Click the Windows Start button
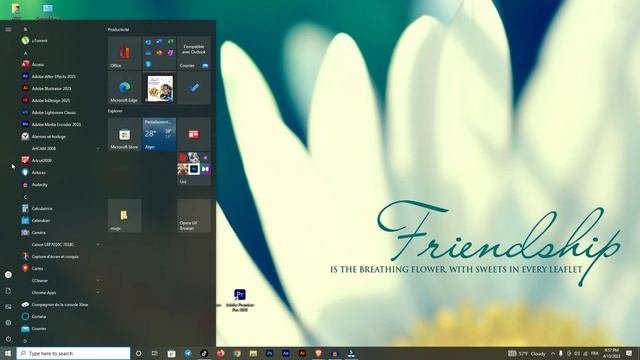 pyautogui.click(x=8, y=353)
